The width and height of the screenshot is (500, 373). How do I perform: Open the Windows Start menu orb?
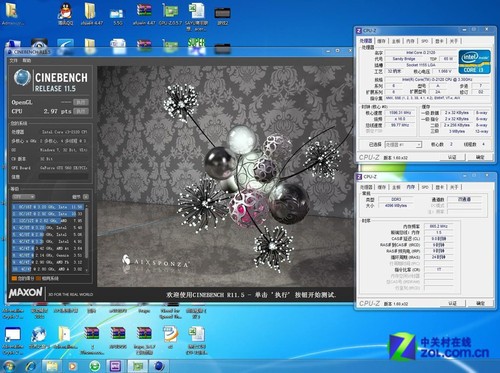9,366
